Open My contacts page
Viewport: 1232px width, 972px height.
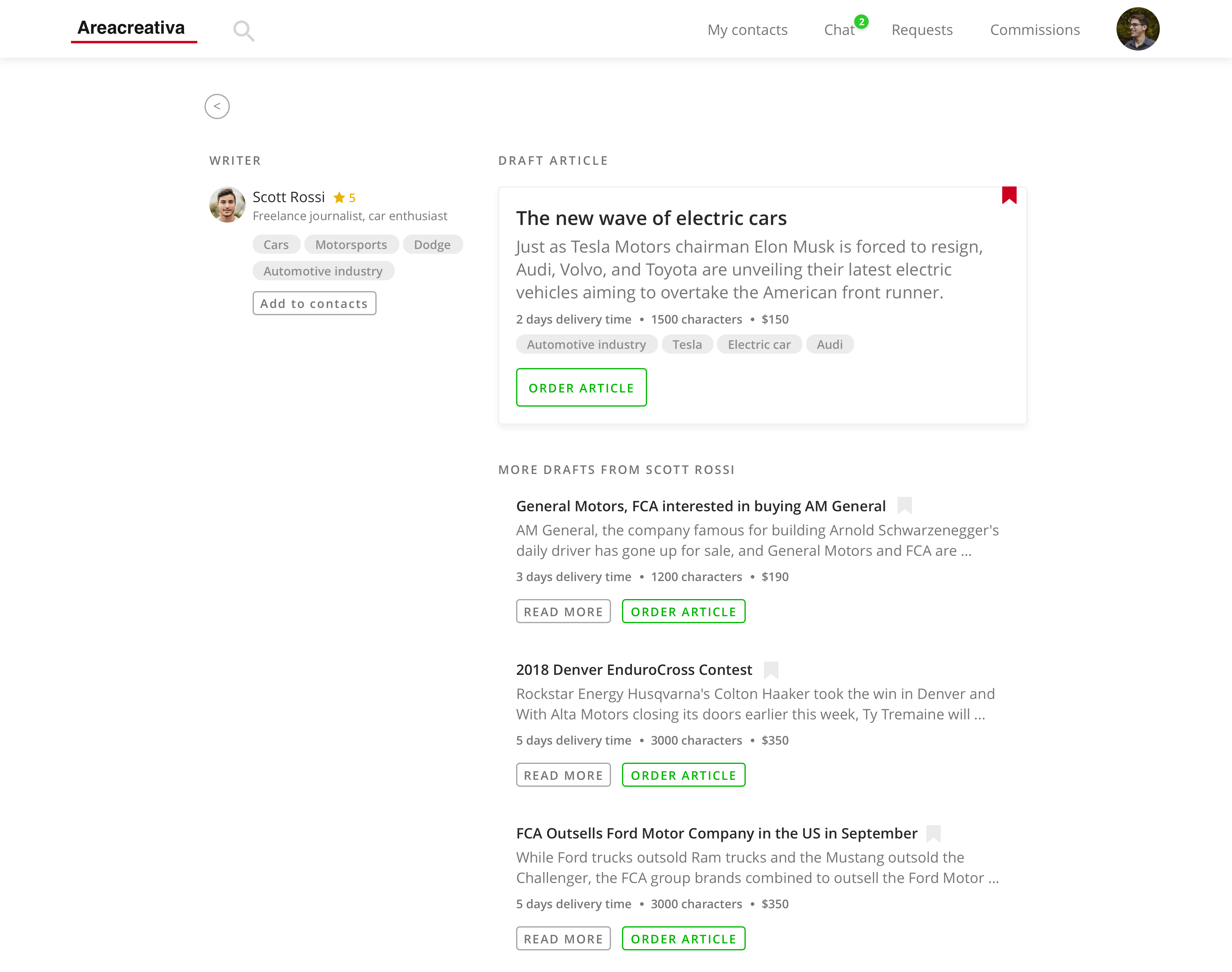tap(747, 29)
